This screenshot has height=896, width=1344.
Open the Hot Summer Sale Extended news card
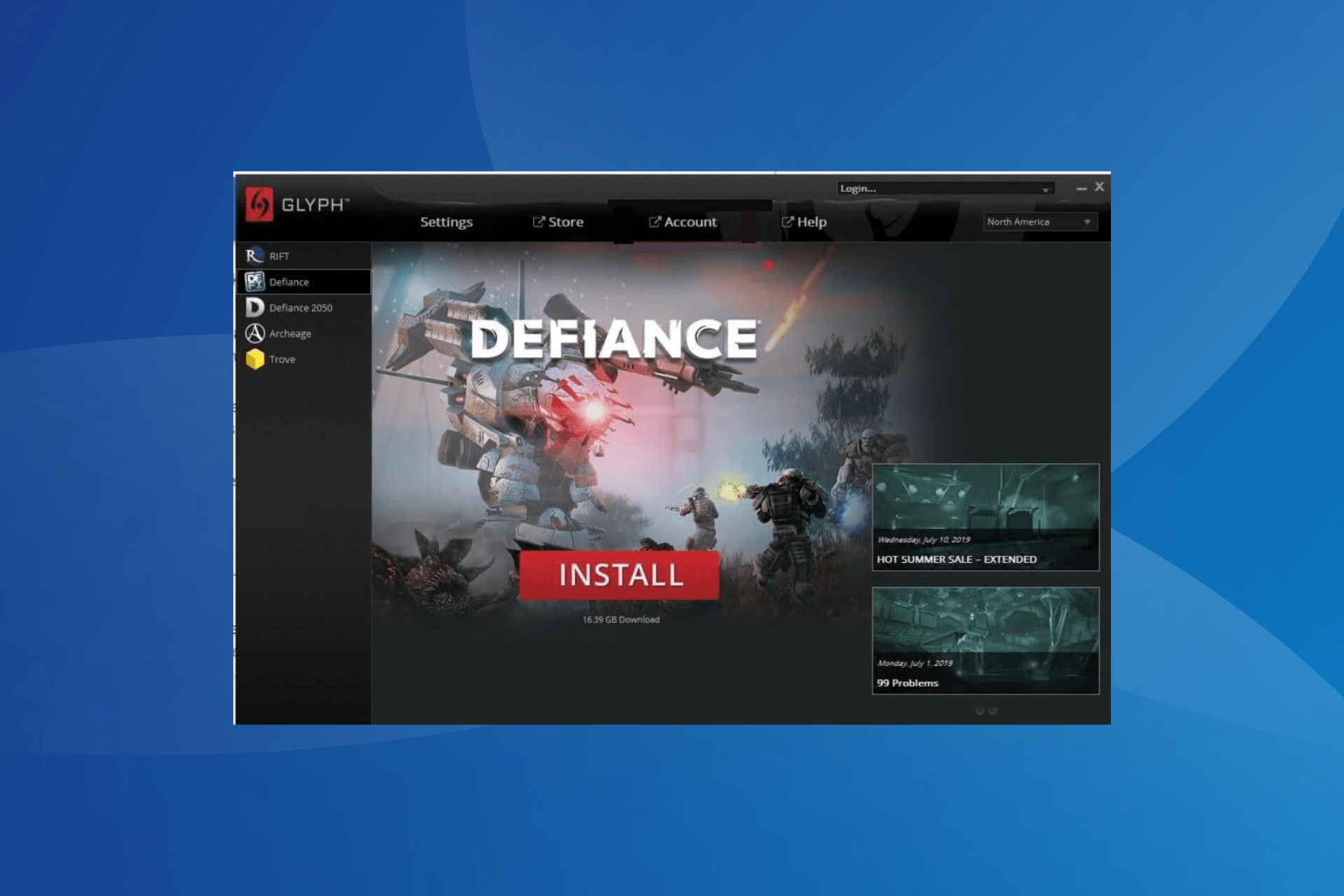pos(986,517)
